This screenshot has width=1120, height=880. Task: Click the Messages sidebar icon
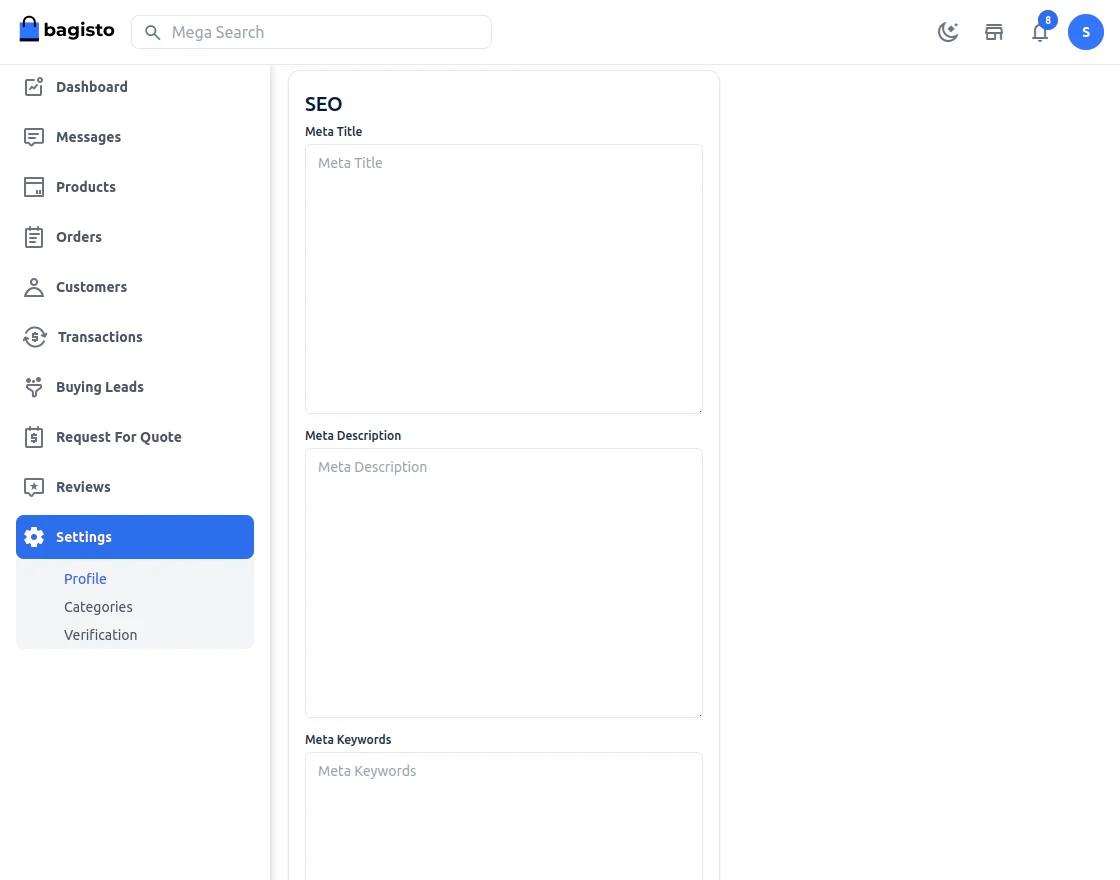pos(34,137)
